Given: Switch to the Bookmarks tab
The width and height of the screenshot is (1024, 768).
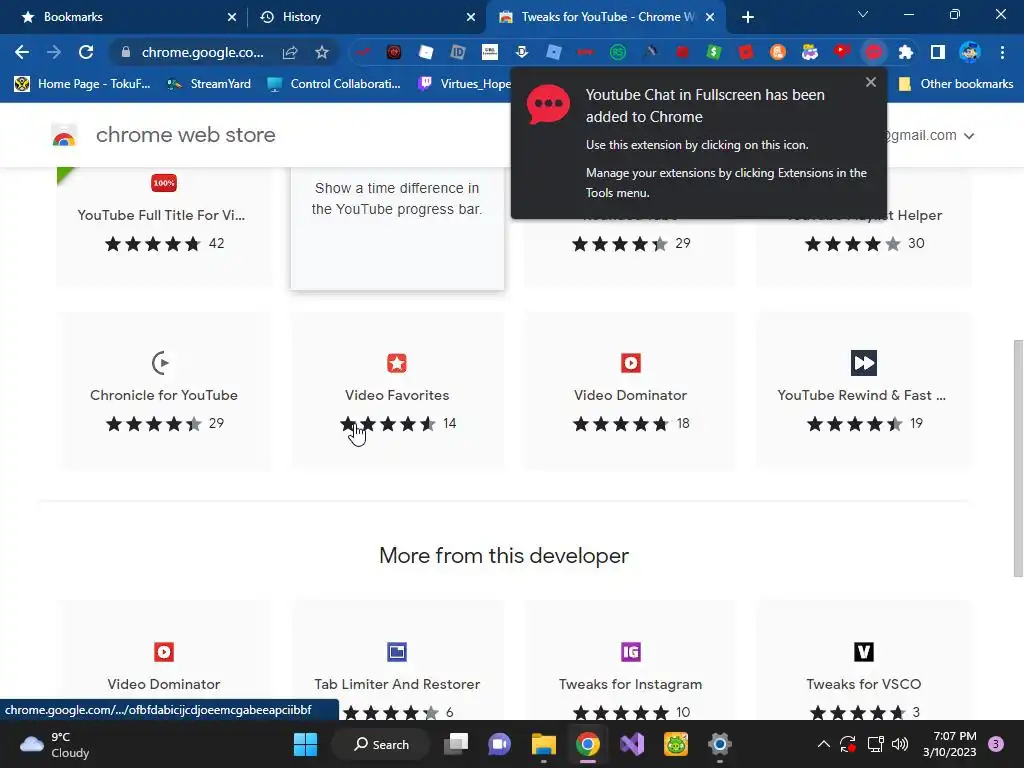Looking at the screenshot, I should coord(124,17).
